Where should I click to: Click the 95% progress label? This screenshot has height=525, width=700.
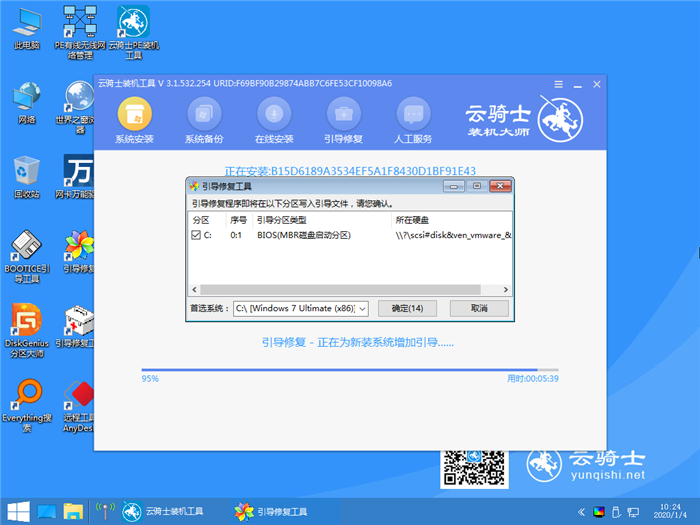pos(150,379)
